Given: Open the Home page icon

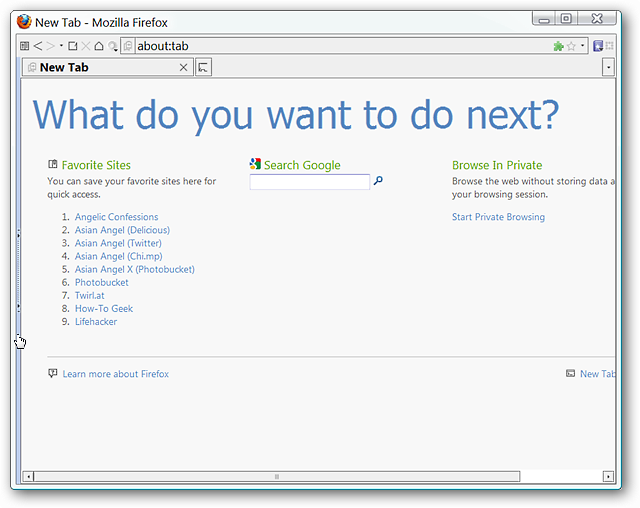Looking at the screenshot, I should click(99, 46).
